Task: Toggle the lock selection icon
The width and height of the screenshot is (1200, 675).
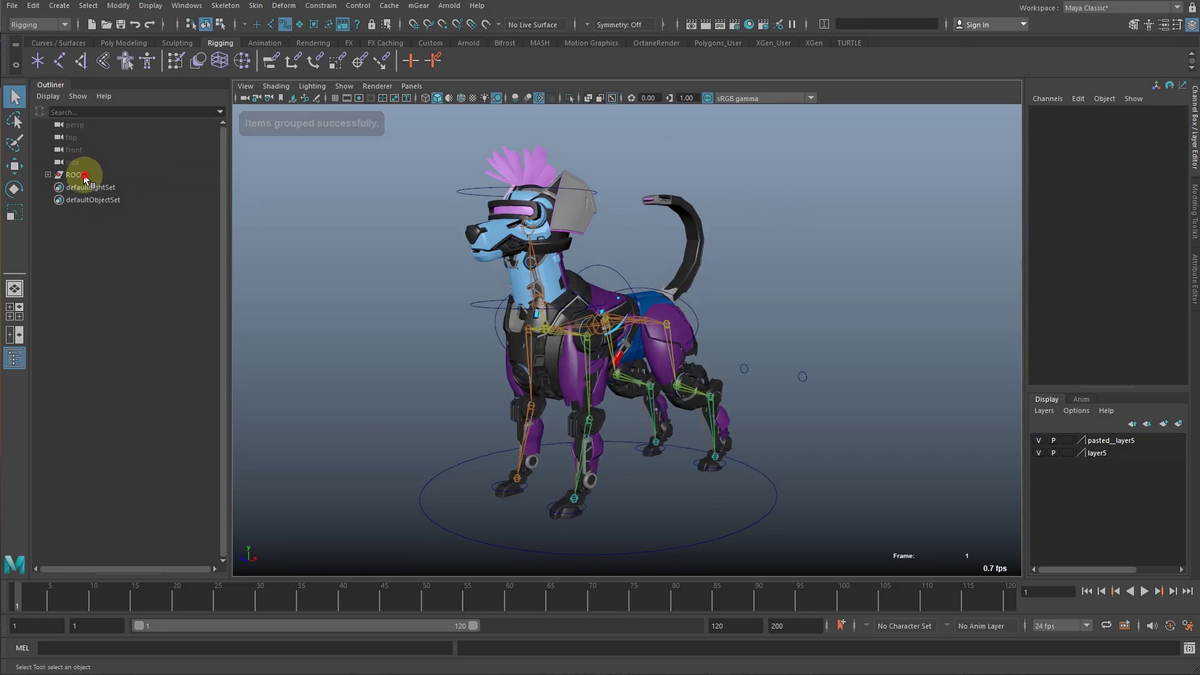Action: click(372, 24)
